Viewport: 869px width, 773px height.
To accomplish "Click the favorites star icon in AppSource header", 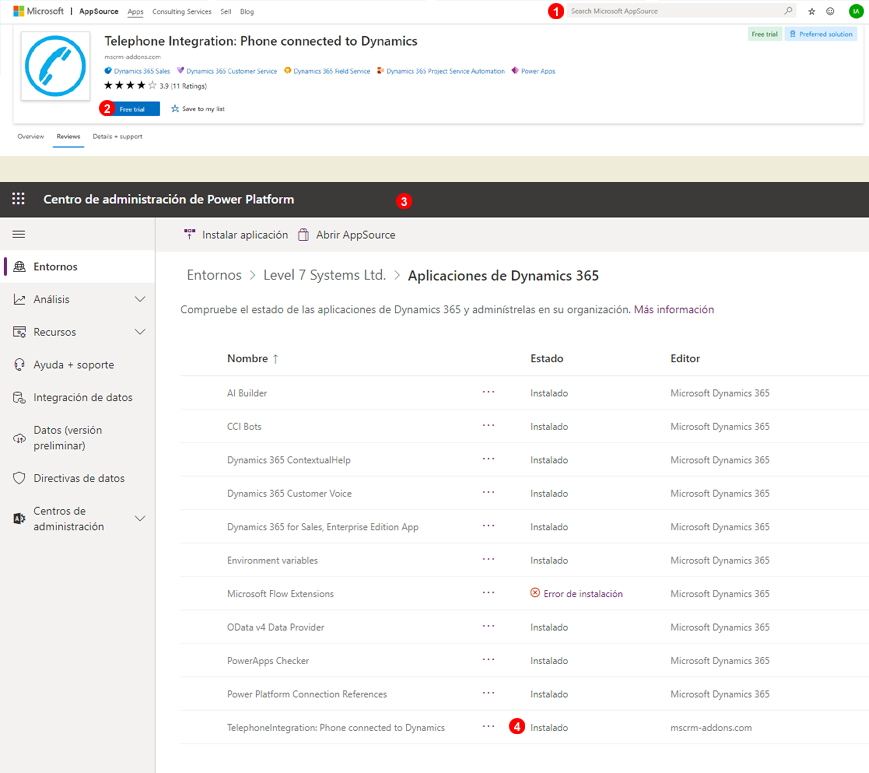I will [811, 11].
